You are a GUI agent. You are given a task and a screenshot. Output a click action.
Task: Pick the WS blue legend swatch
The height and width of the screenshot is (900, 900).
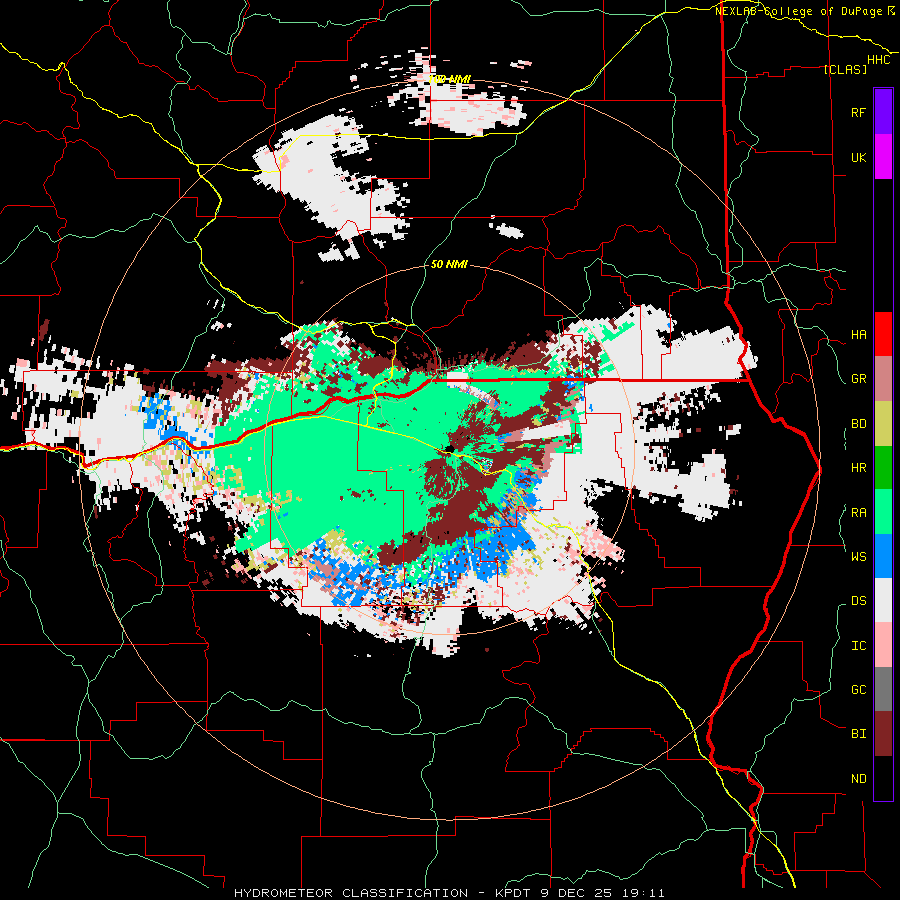pyautogui.click(x=883, y=556)
